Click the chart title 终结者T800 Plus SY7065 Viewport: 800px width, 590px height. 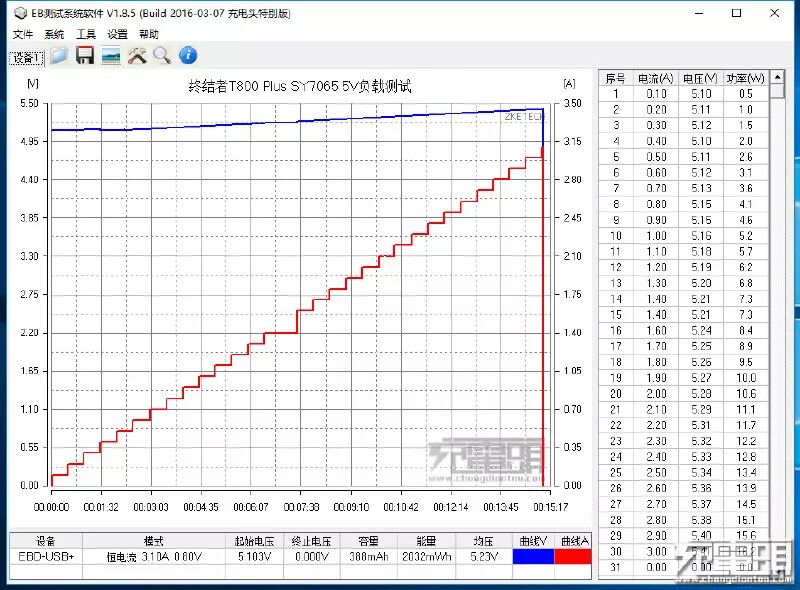click(x=299, y=86)
